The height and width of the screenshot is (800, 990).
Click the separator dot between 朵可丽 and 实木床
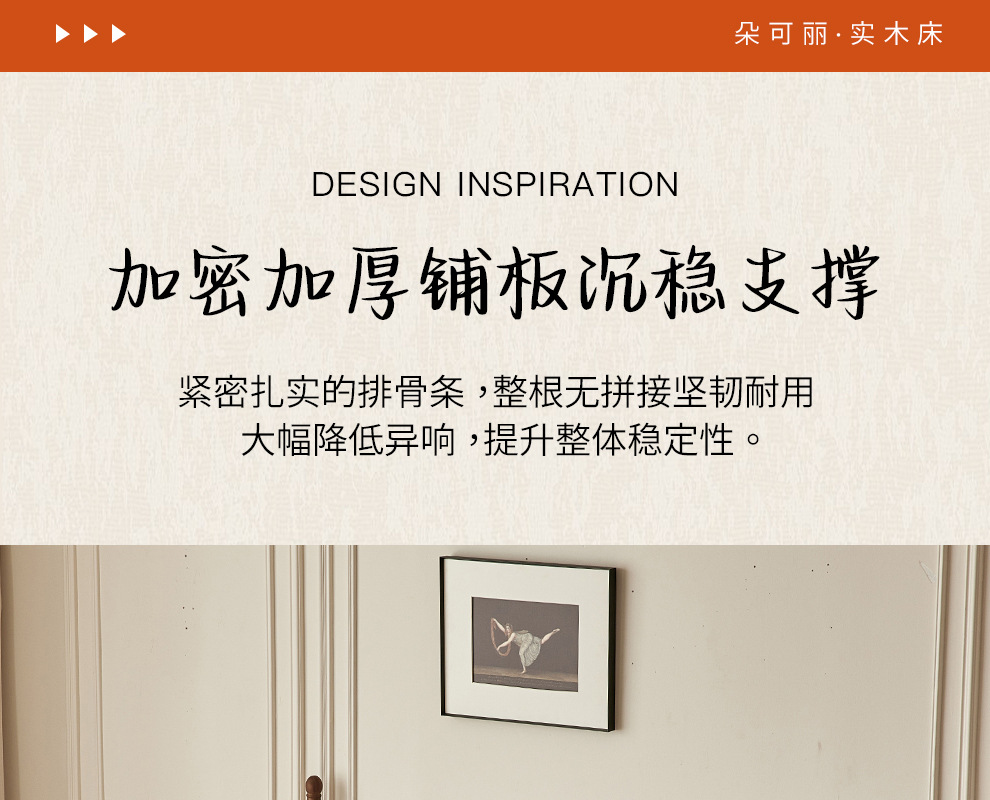(x=838, y=35)
